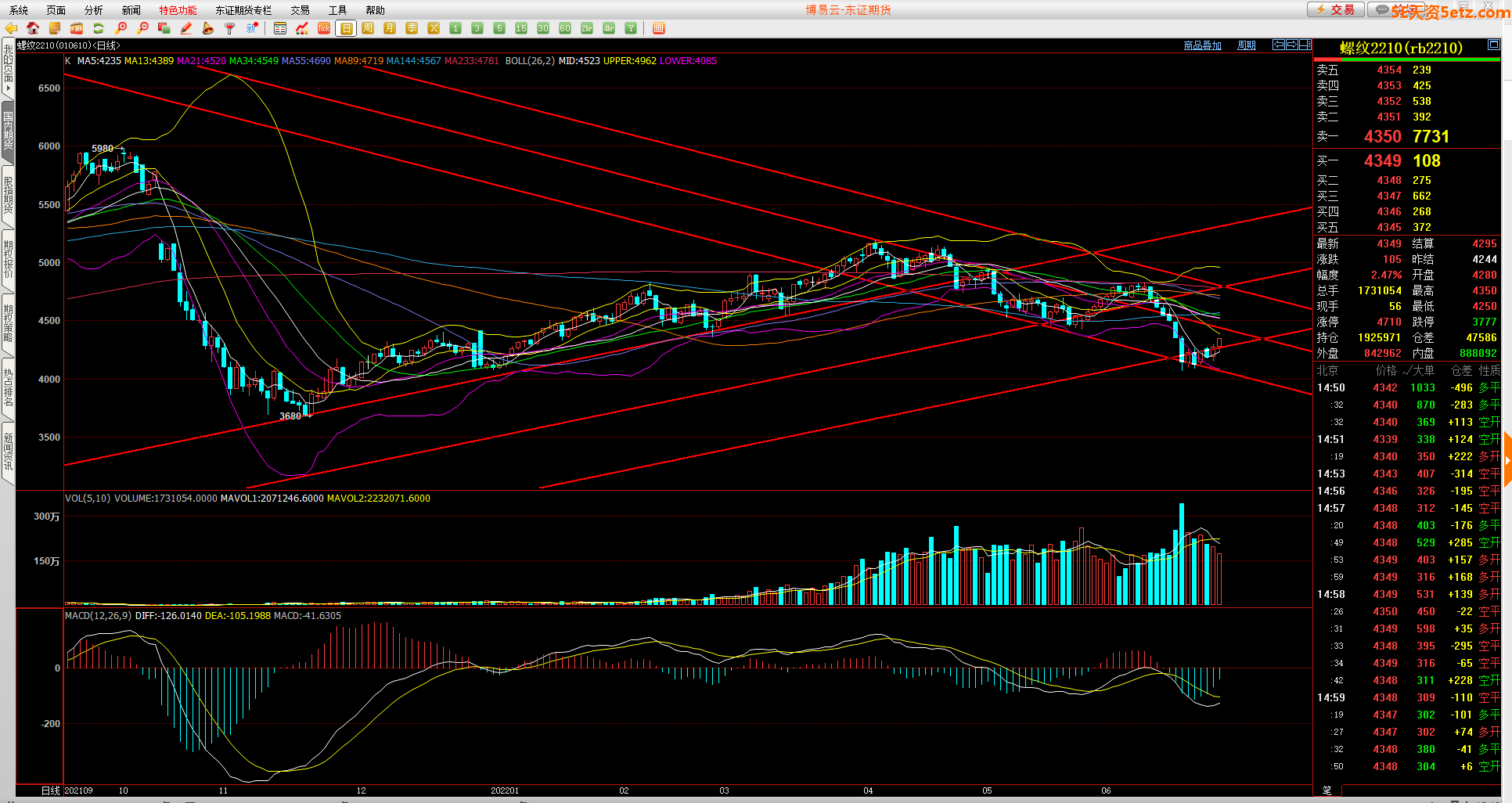Click the Tick chart icon
Image resolution: width=1512 pixels, height=803 pixels.
click(x=324, y=29)
